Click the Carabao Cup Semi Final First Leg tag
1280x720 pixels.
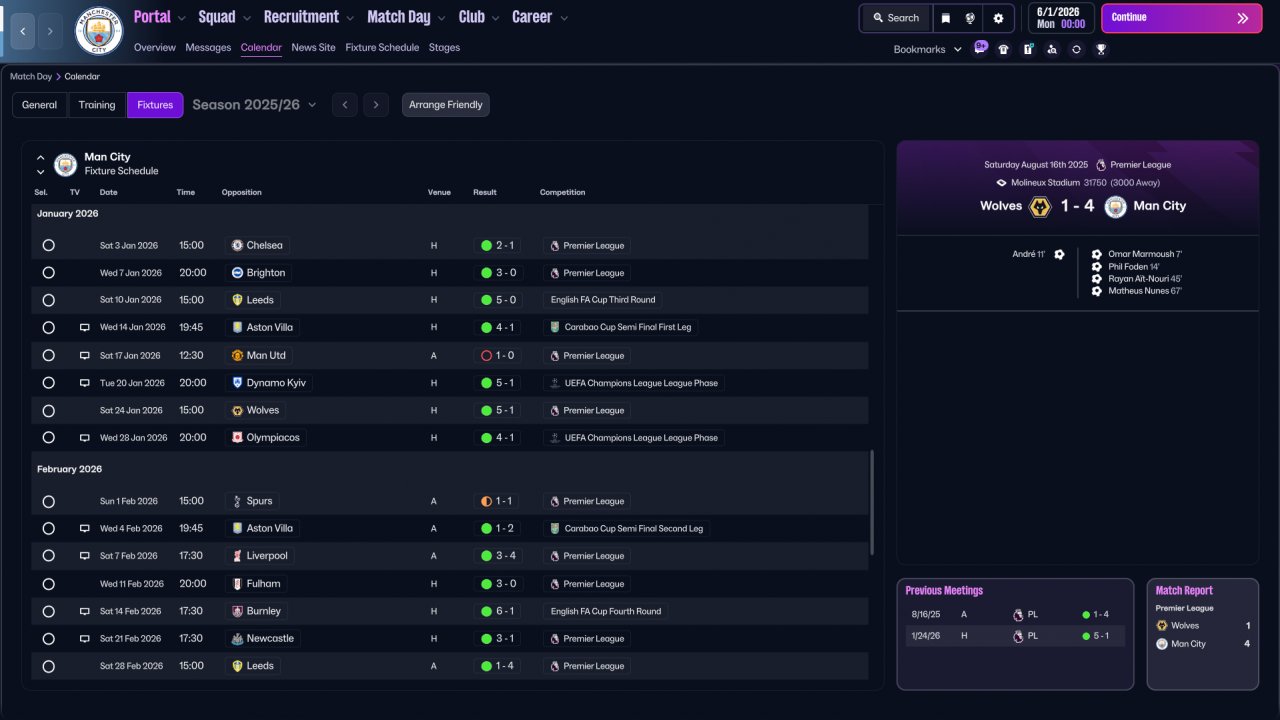point(621,328)
